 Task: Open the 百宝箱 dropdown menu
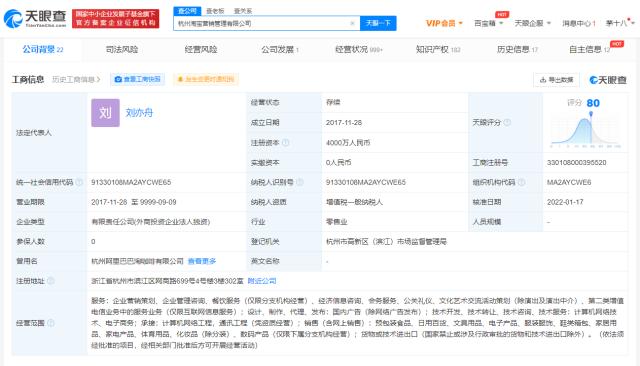coord(488,23)
